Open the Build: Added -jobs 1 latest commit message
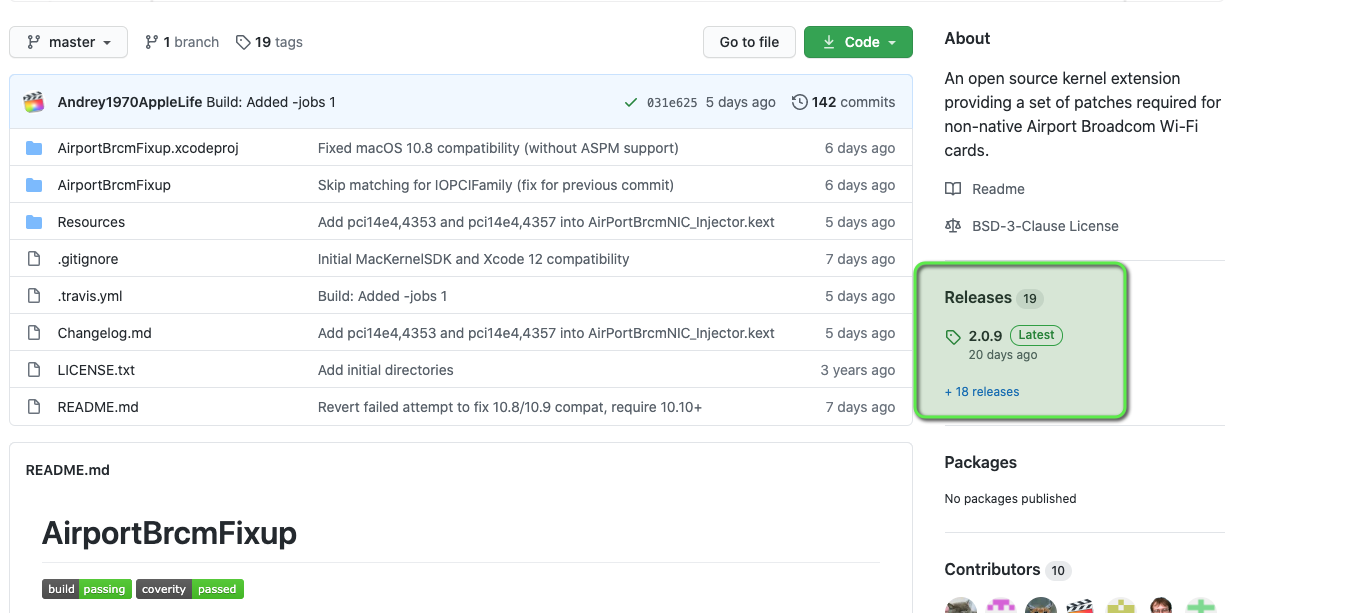 (271, 102)
